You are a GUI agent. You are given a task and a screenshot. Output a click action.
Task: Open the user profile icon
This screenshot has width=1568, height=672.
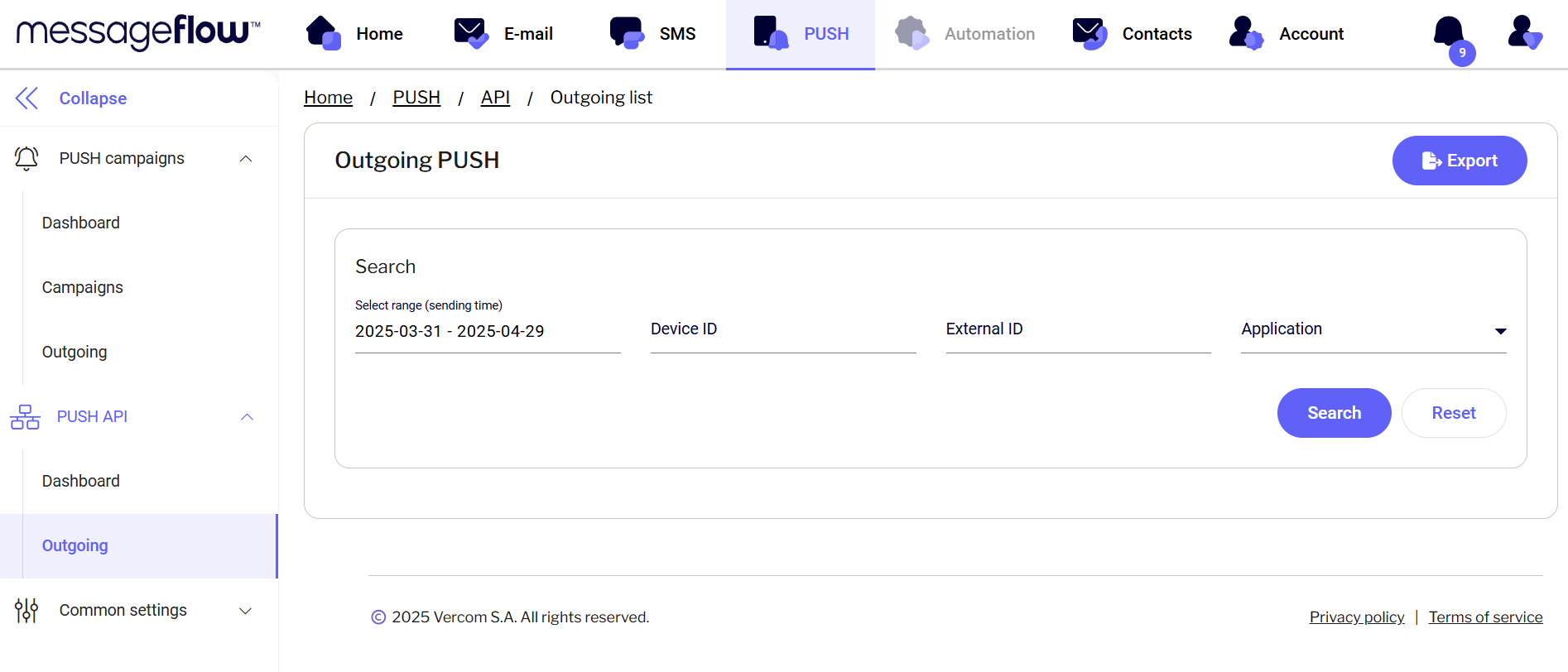(1524, 33)
